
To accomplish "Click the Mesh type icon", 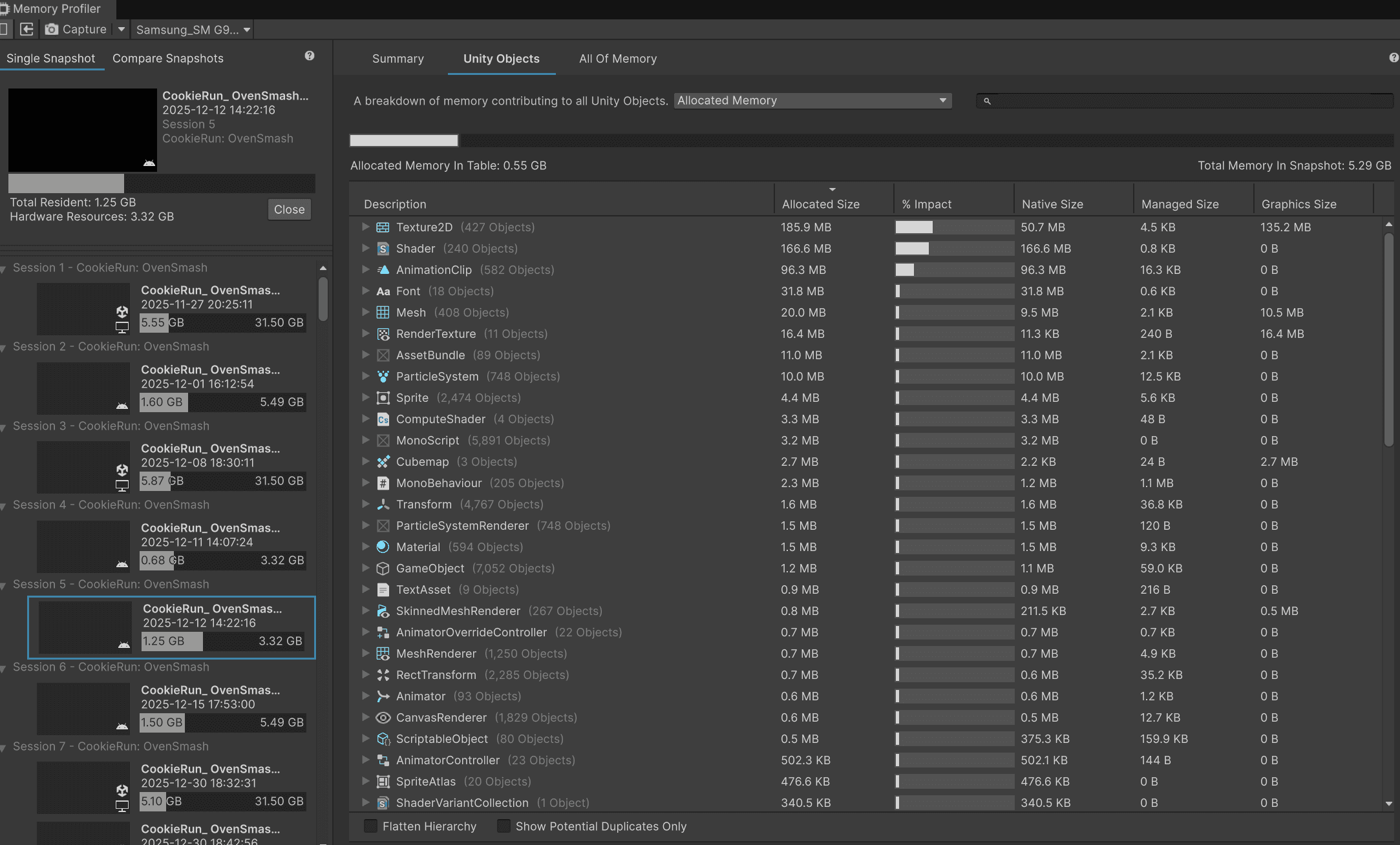I will (383, 313).
